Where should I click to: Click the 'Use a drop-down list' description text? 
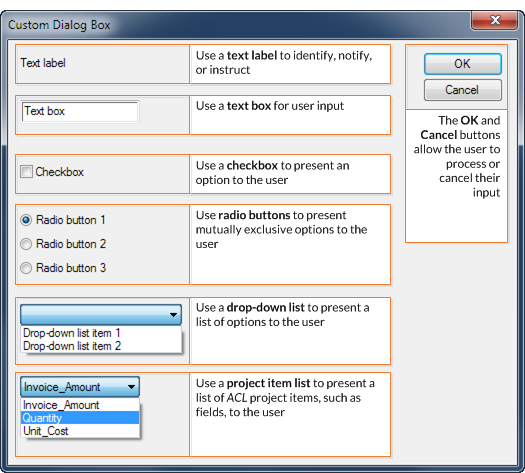282,315
